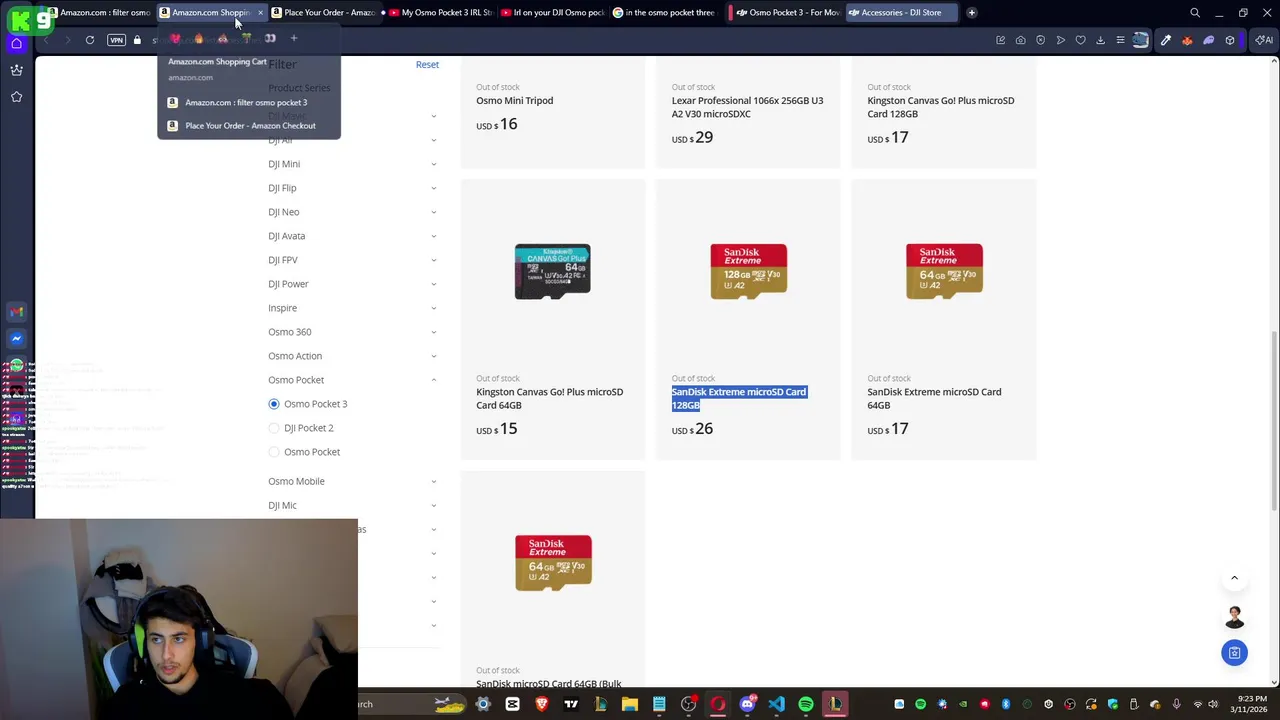Open Kingston Canvas Go! Plus 64GB link

549,398
